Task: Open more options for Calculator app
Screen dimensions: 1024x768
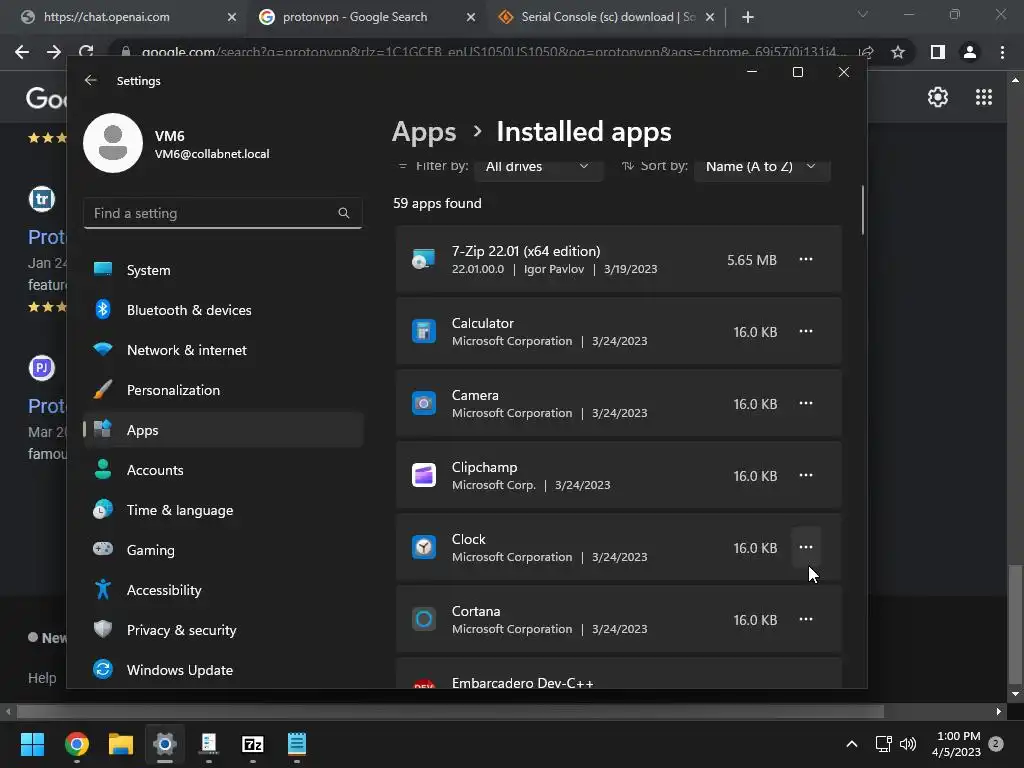Action: 806,331
